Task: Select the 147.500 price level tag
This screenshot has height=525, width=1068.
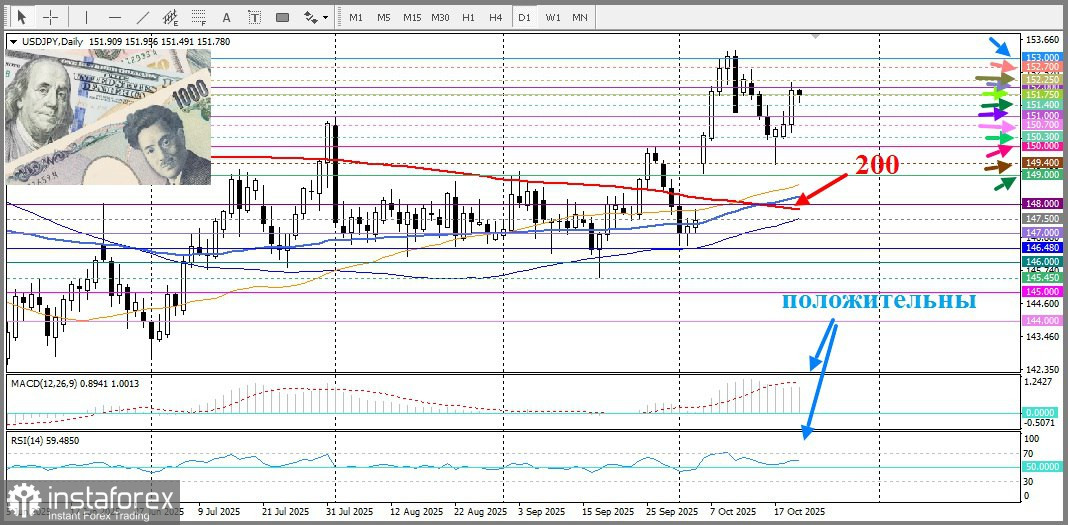Action: pos(1041,219)
